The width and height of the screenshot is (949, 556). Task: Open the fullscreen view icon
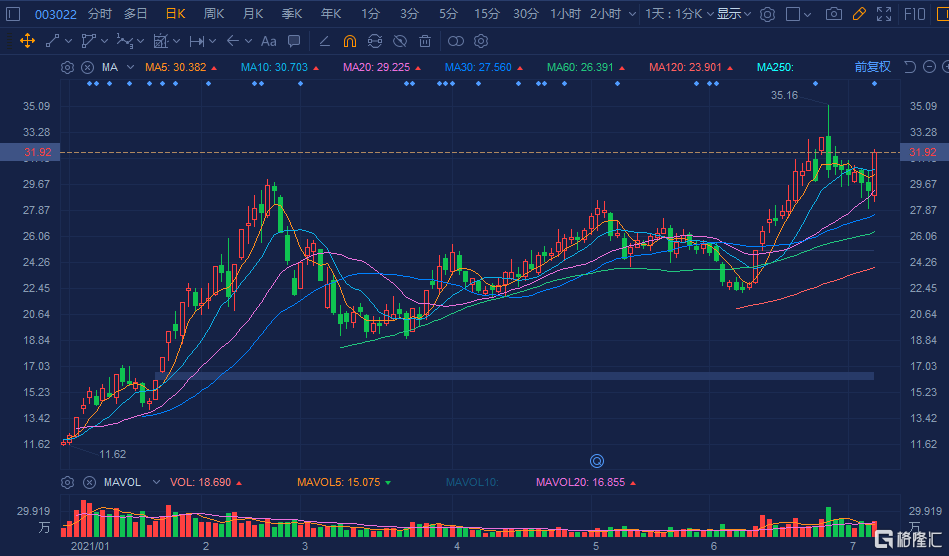coord(883,14)
